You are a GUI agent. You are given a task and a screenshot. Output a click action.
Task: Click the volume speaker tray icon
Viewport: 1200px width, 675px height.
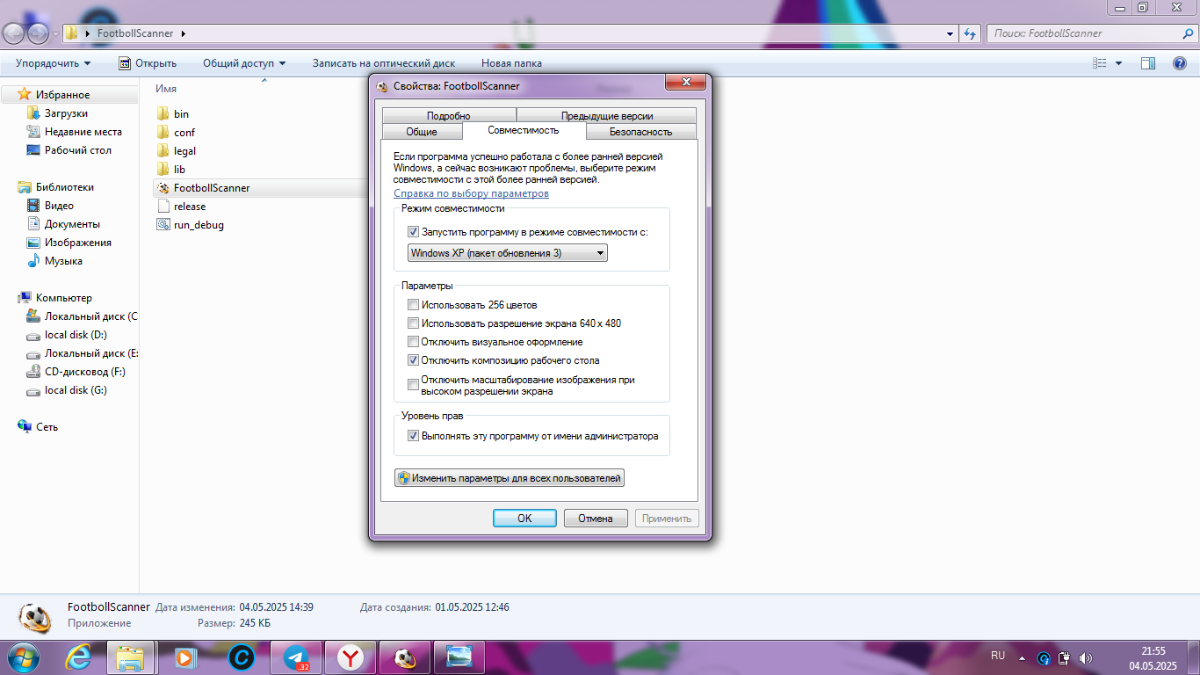1086,658
